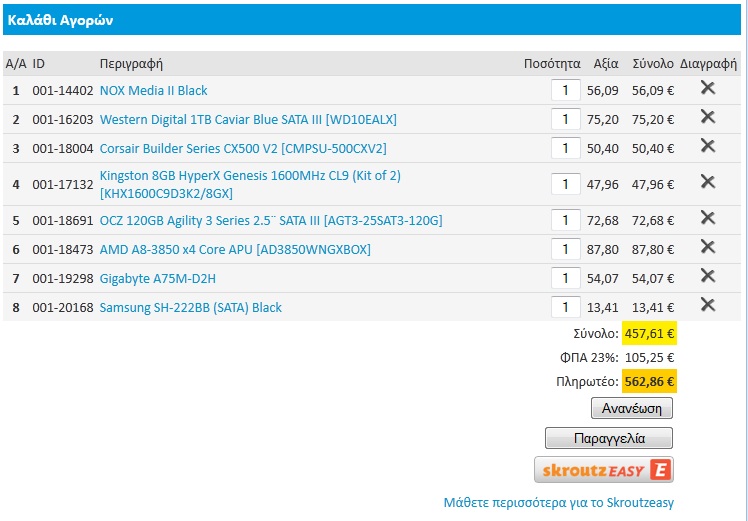Click the 105,25 € VAT amount
Image resolution: width=748 pixels, height=521 pixels.
point(649,357)
